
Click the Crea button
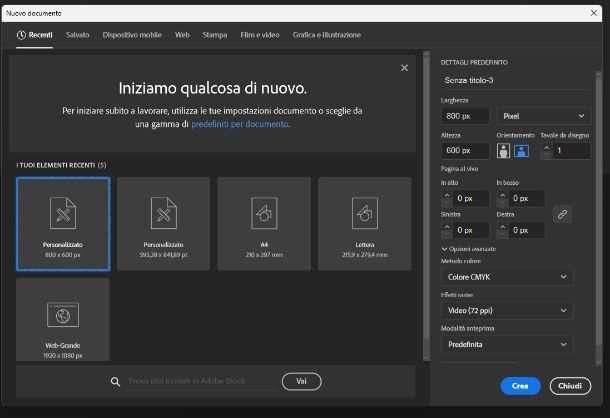(520, 386)
